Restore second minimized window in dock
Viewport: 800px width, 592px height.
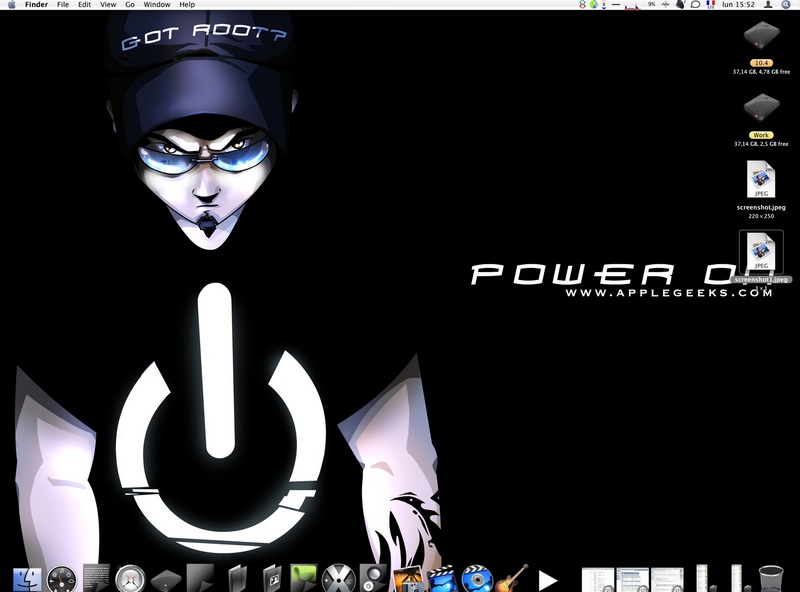(633, 580)
